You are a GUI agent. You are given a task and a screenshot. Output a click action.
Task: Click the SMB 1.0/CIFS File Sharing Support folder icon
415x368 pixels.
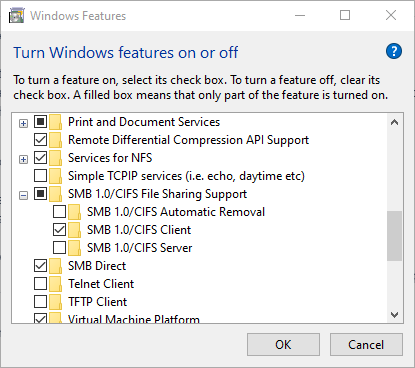[x=56, y=194]
